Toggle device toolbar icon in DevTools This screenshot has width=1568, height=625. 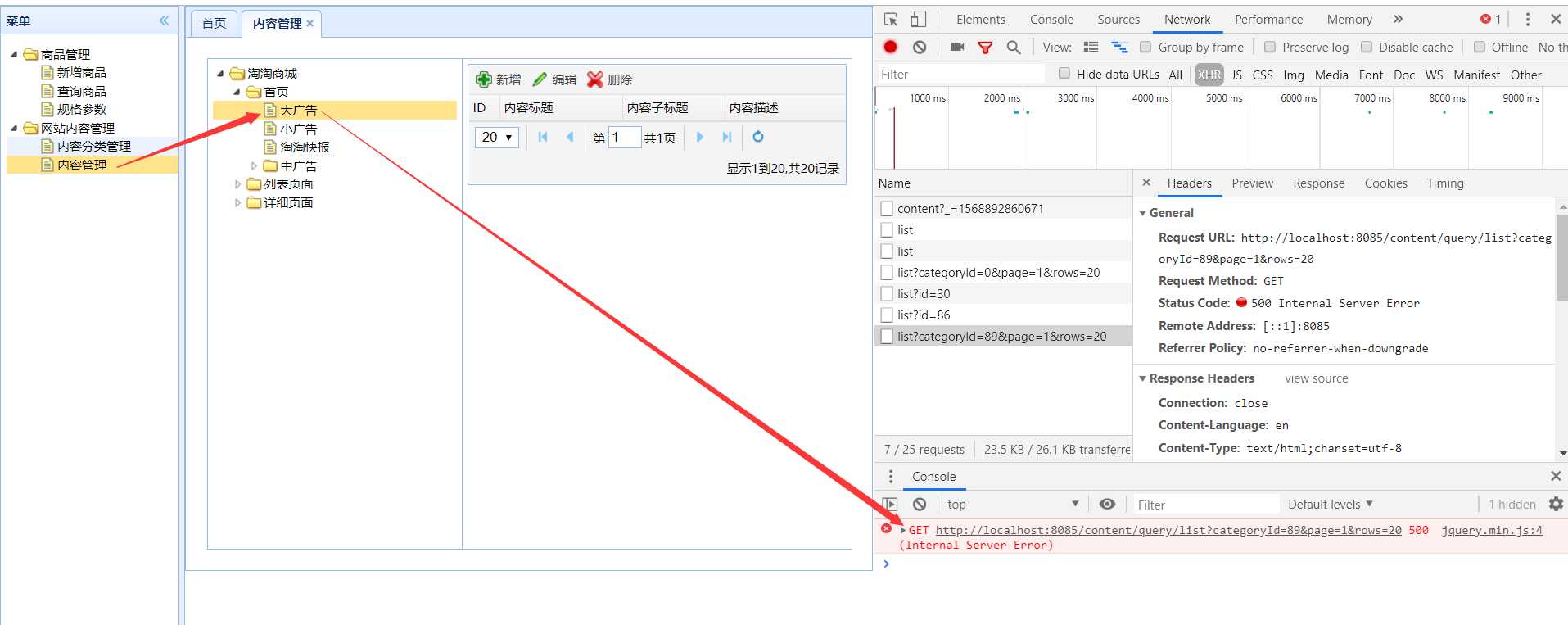point(919,19)
